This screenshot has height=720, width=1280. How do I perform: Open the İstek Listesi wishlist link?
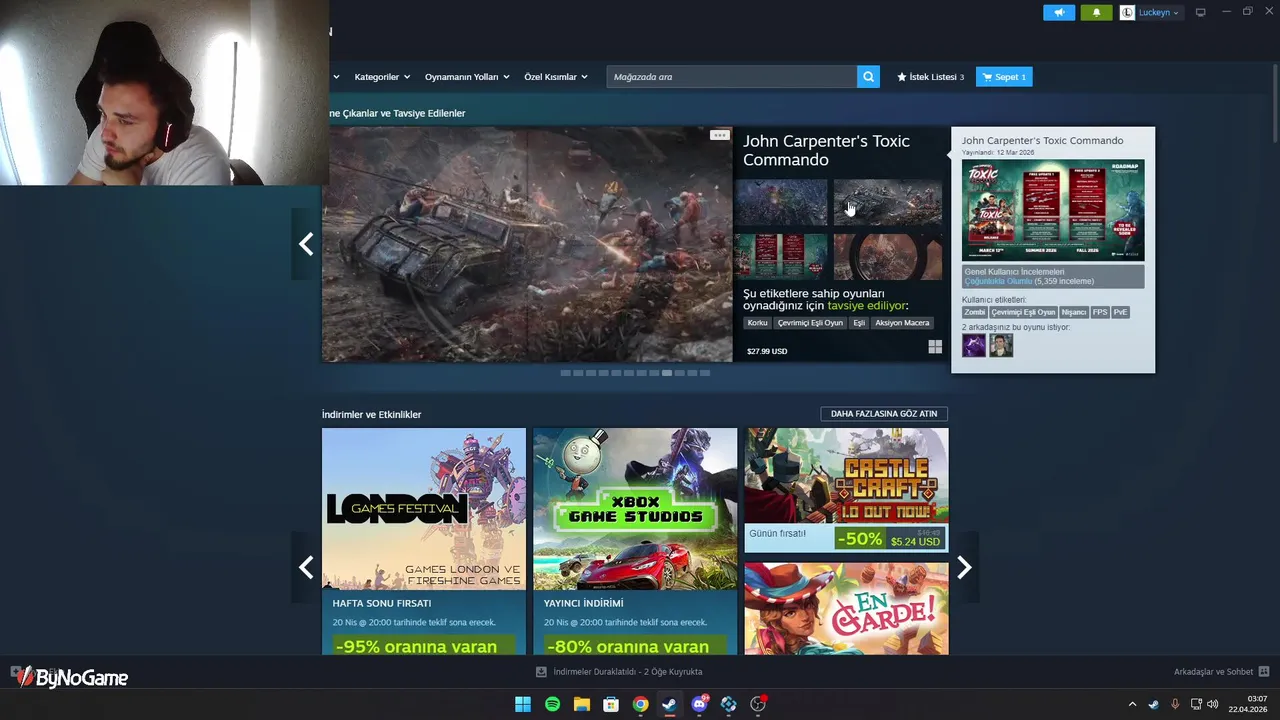coord(931,77)
